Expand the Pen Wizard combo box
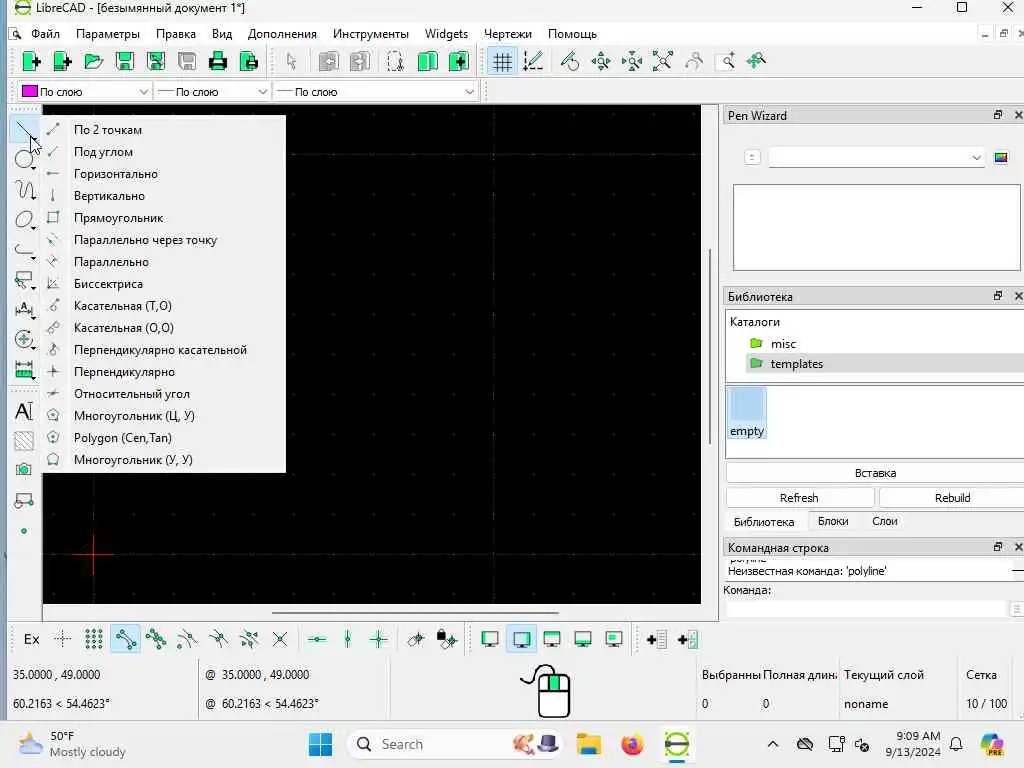Screen dimensions: 1024x768 (876, 157)
